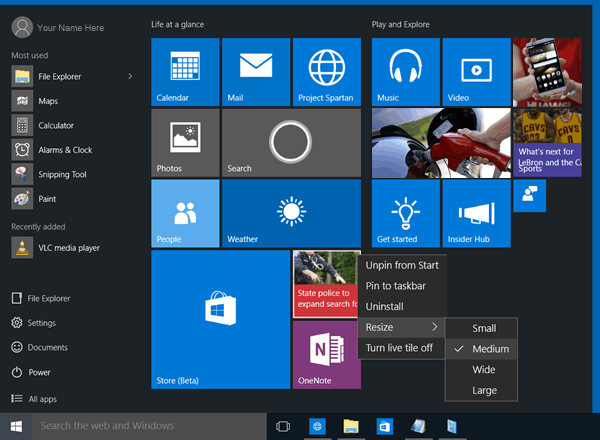Open the State police news tile
Screen dimensions: 600x440
[x=325, y=284]
